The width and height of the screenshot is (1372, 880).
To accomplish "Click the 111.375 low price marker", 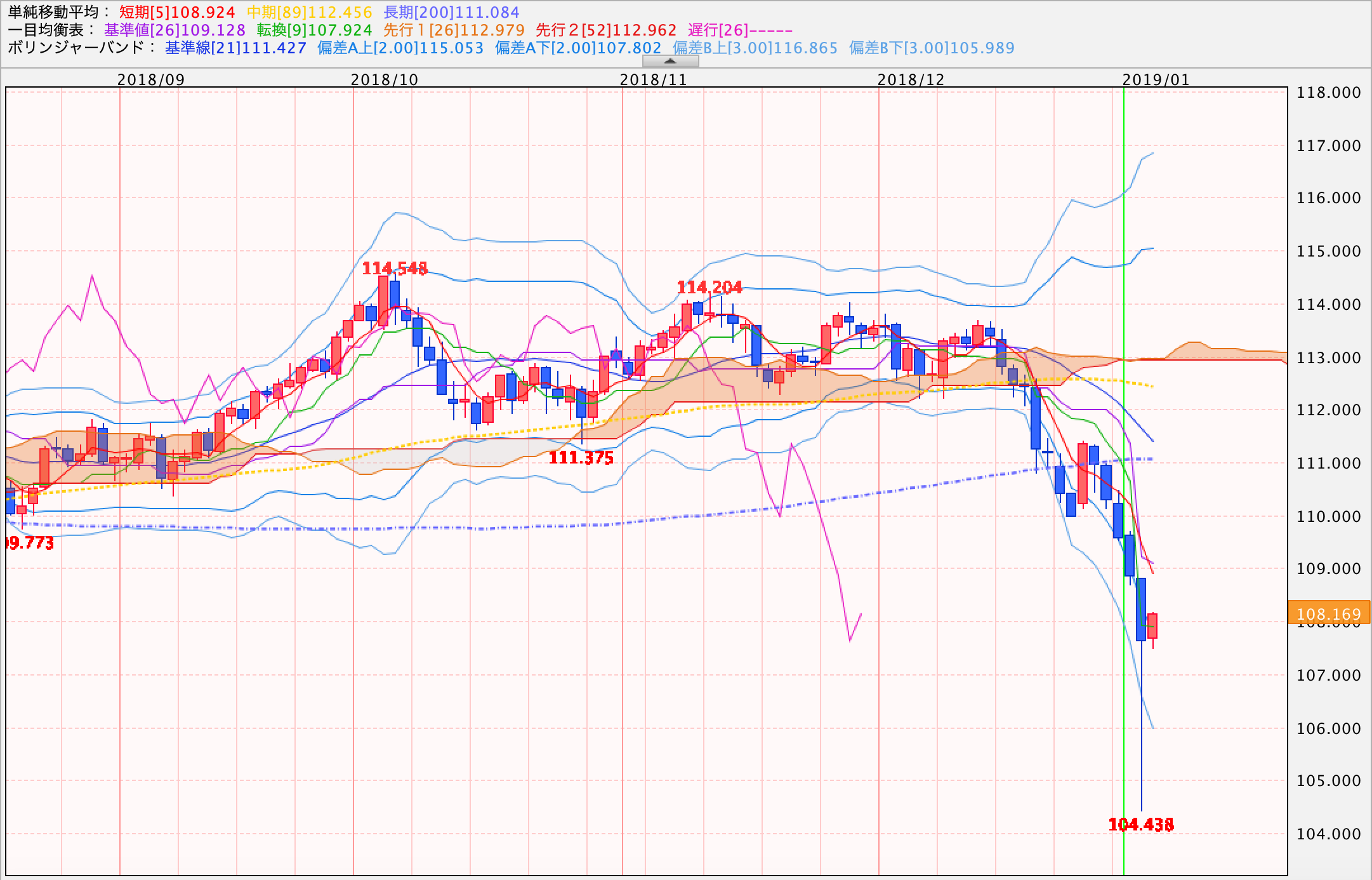I will coord(581,458).
